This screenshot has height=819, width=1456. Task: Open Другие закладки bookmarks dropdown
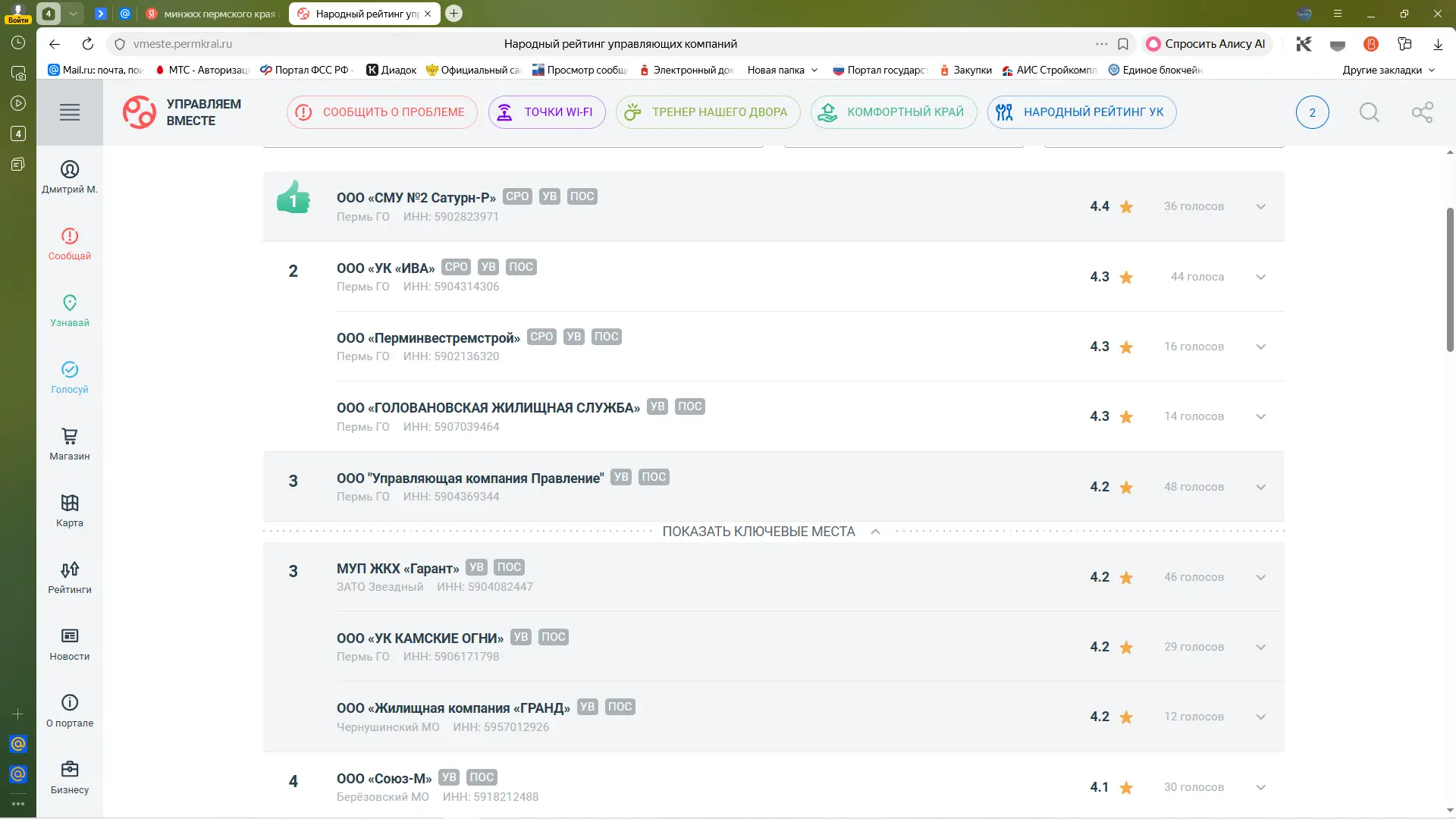[1389, 70]
